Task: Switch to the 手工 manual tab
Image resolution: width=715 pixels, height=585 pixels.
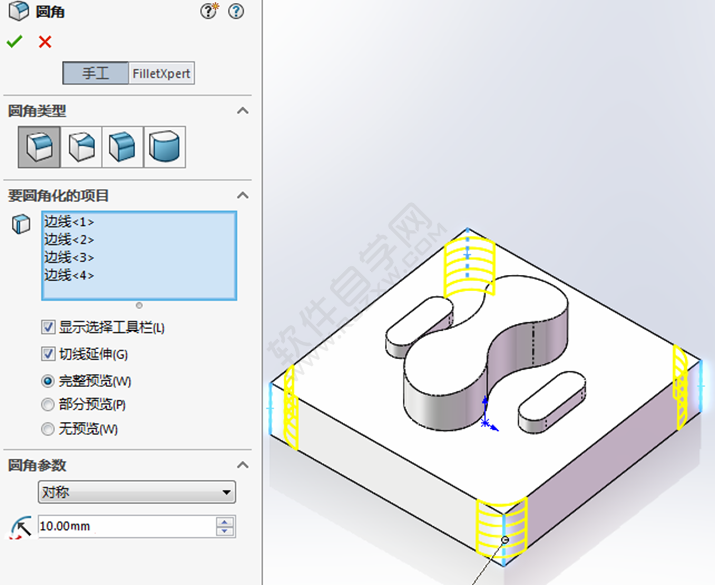Action: 95,73
